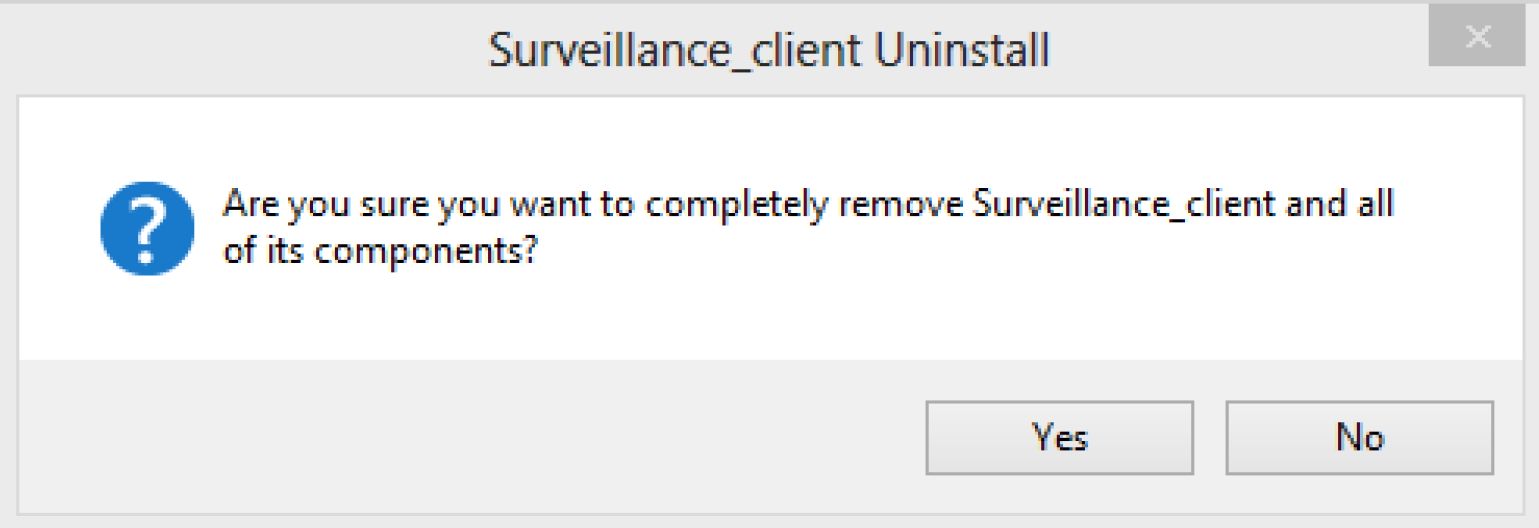This screenshot has width=1539, height=528.
Task: Cancel the uninstall by pressing No
Action: click(x=1359, y=437)
